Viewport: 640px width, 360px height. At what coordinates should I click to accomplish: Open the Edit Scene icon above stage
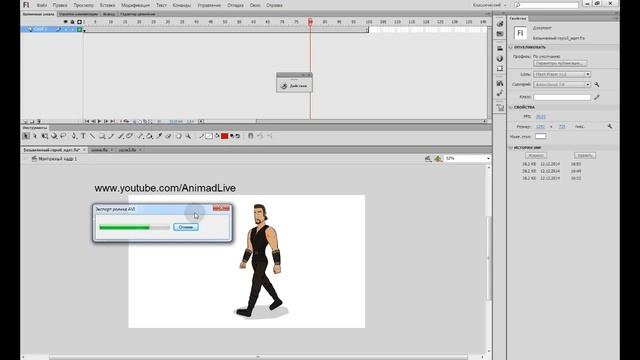(x=428, y=158)
